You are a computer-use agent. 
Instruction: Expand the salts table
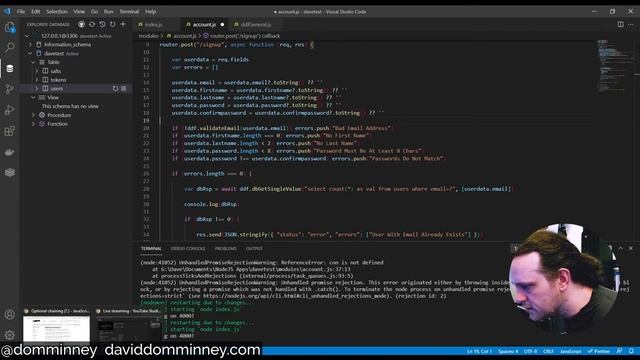click(x=36, y=71)
